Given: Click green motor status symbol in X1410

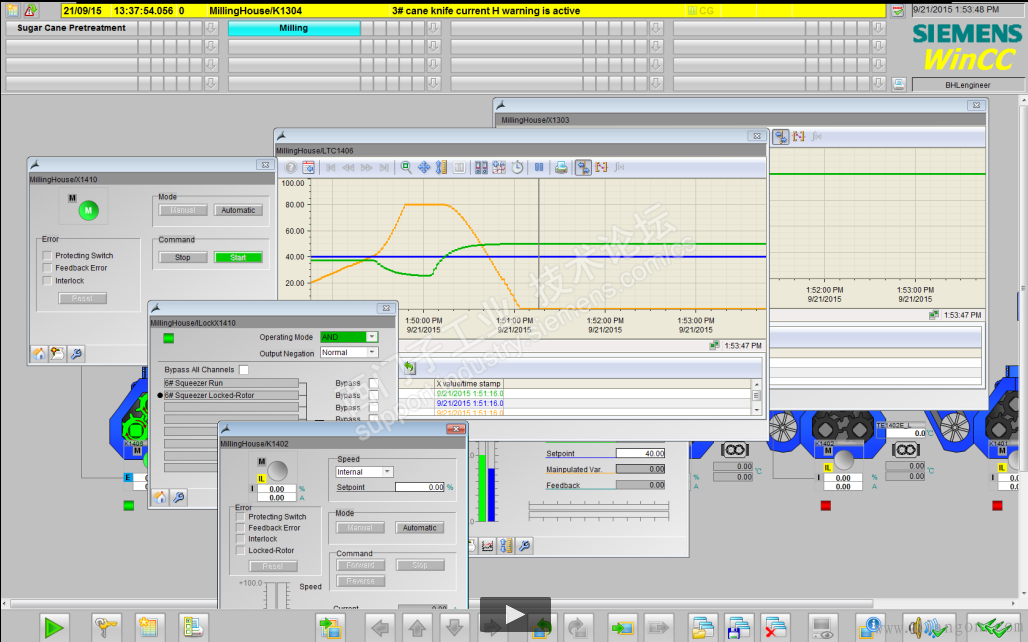Looking at the screenshot, I should tap(89, 210).
